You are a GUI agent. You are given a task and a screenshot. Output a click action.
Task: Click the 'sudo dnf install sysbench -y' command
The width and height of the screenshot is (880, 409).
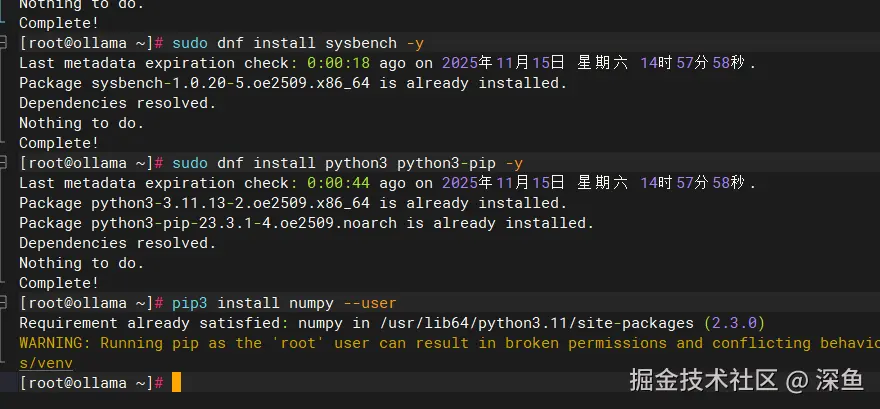[x=298, y=43]
